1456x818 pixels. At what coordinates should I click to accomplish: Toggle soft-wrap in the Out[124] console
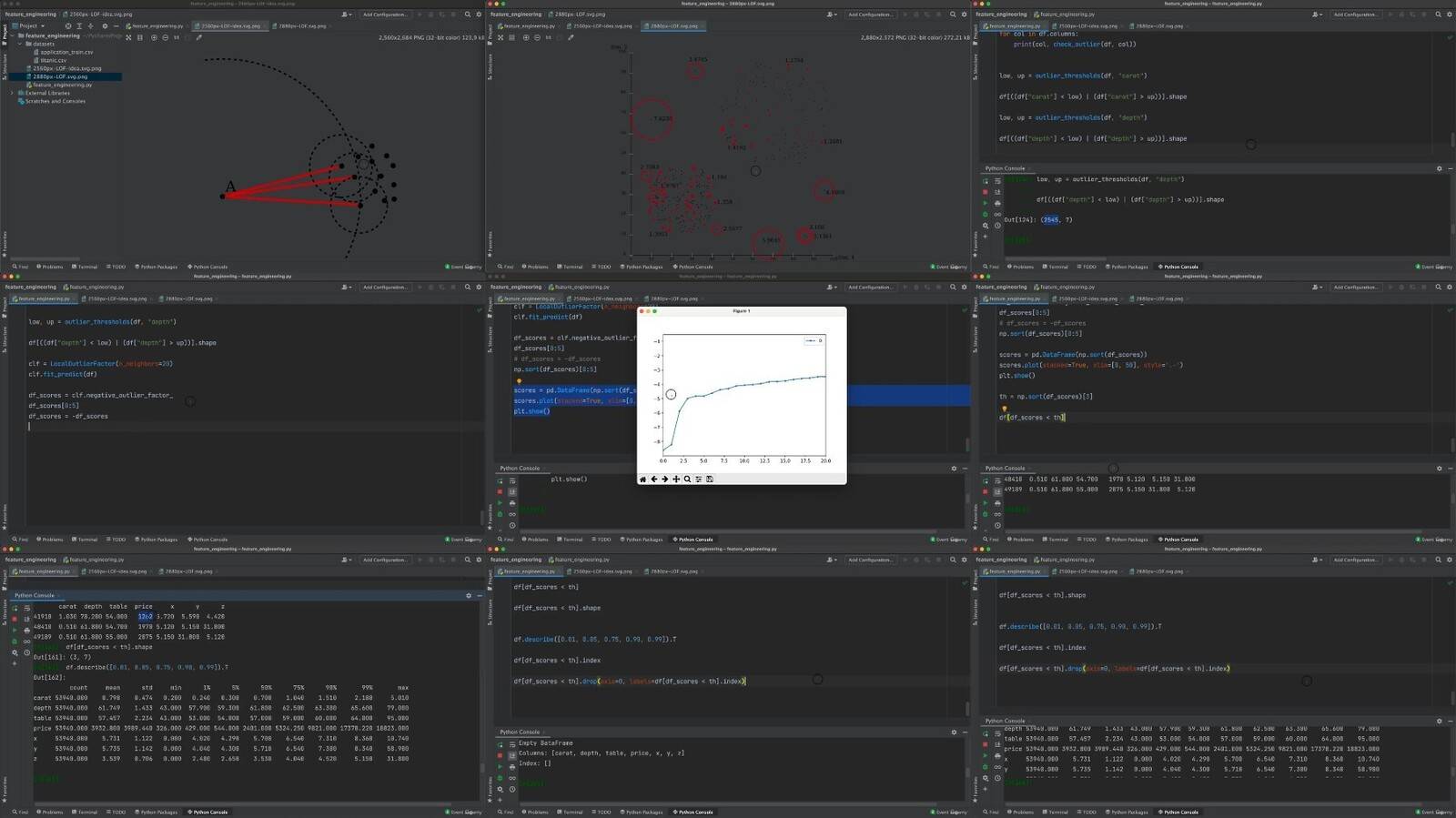pos(997,181)
